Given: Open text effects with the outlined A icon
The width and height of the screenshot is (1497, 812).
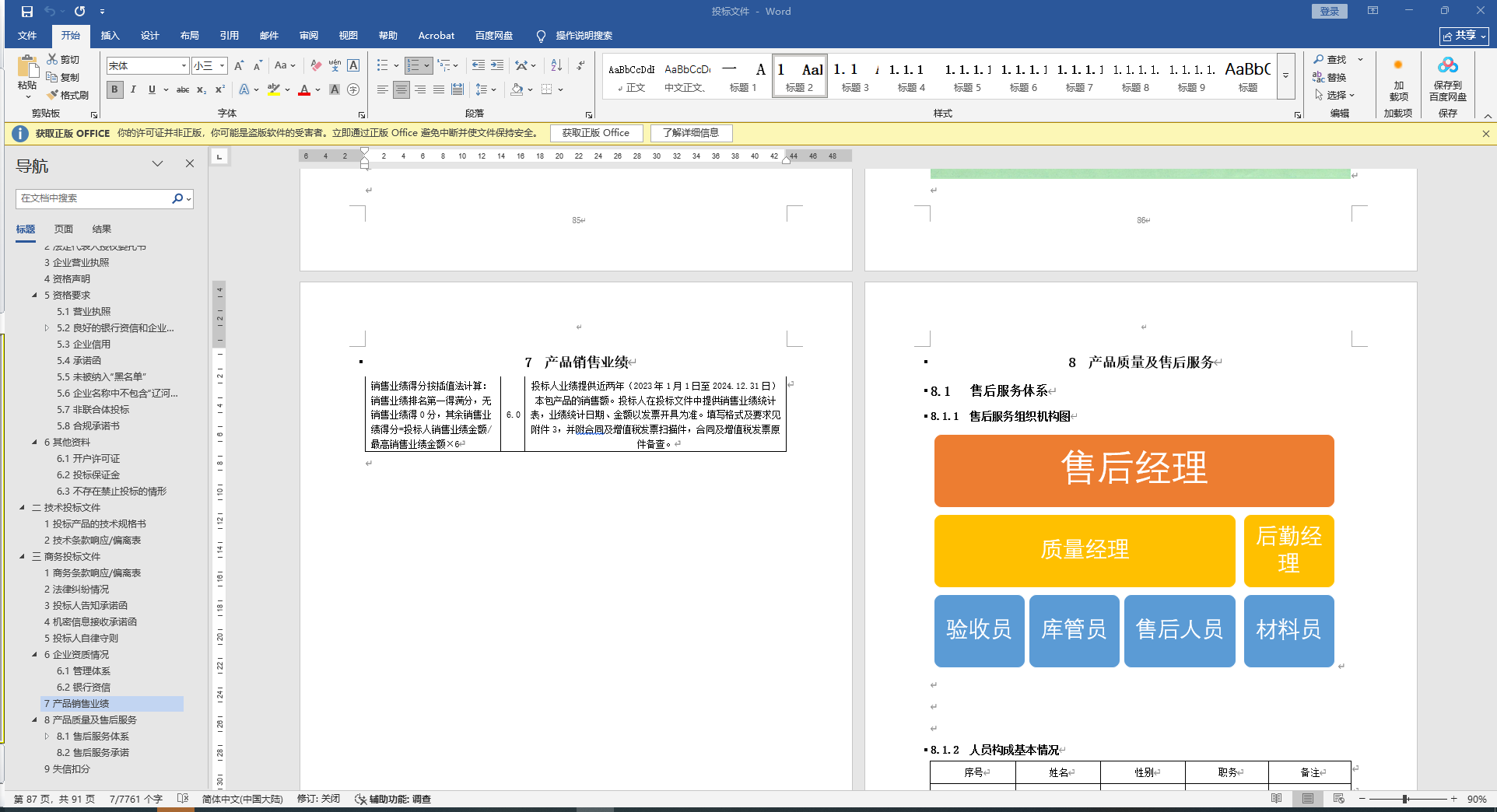Looking at the screenshot, I should tap(244, 89).
